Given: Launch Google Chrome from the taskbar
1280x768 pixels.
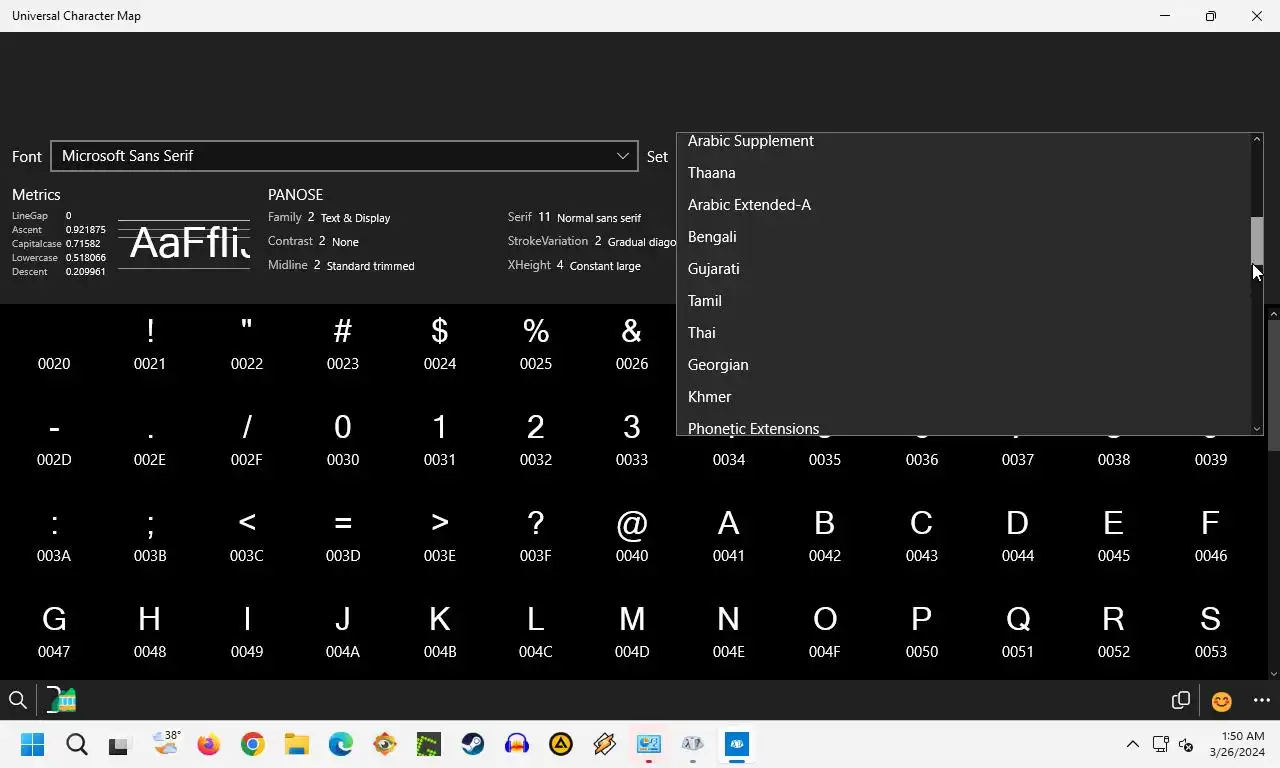Looking at the screenshot, I should [252, 744].
